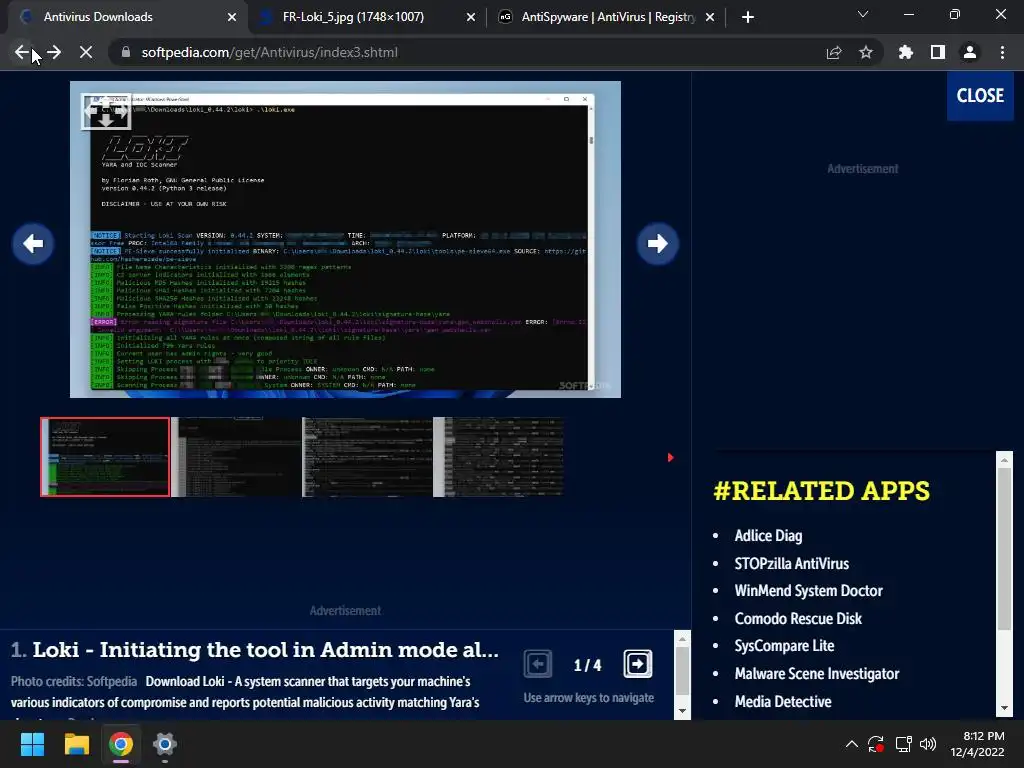The image size is (1024, 768).
Task: Close the Antivirus Downloads tab
Action: [x=232, y=17]
